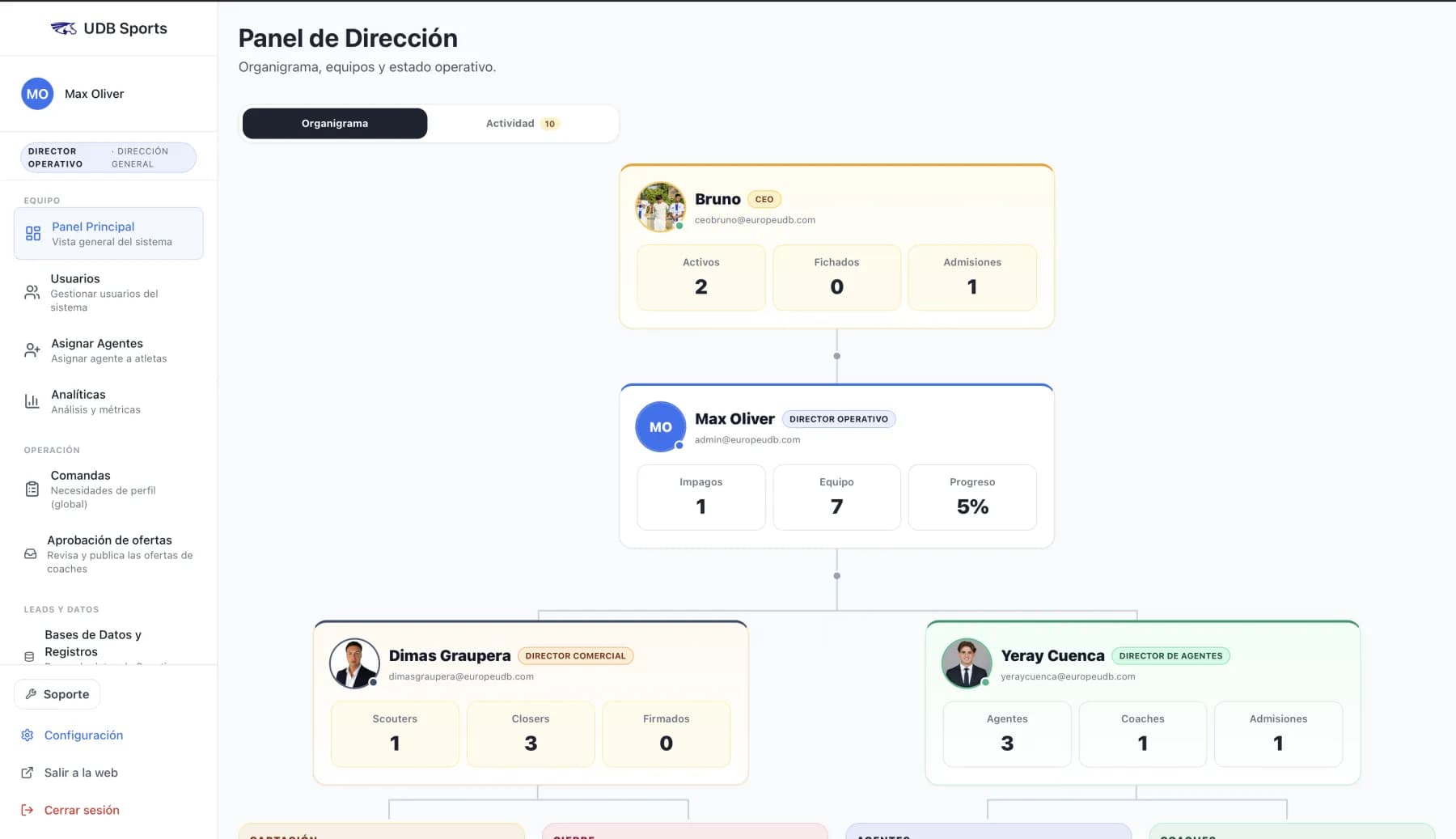Click Yeray Cuenca's profile photo
The height and width of the screenshot is (839, 1456).
pos(967,663)
